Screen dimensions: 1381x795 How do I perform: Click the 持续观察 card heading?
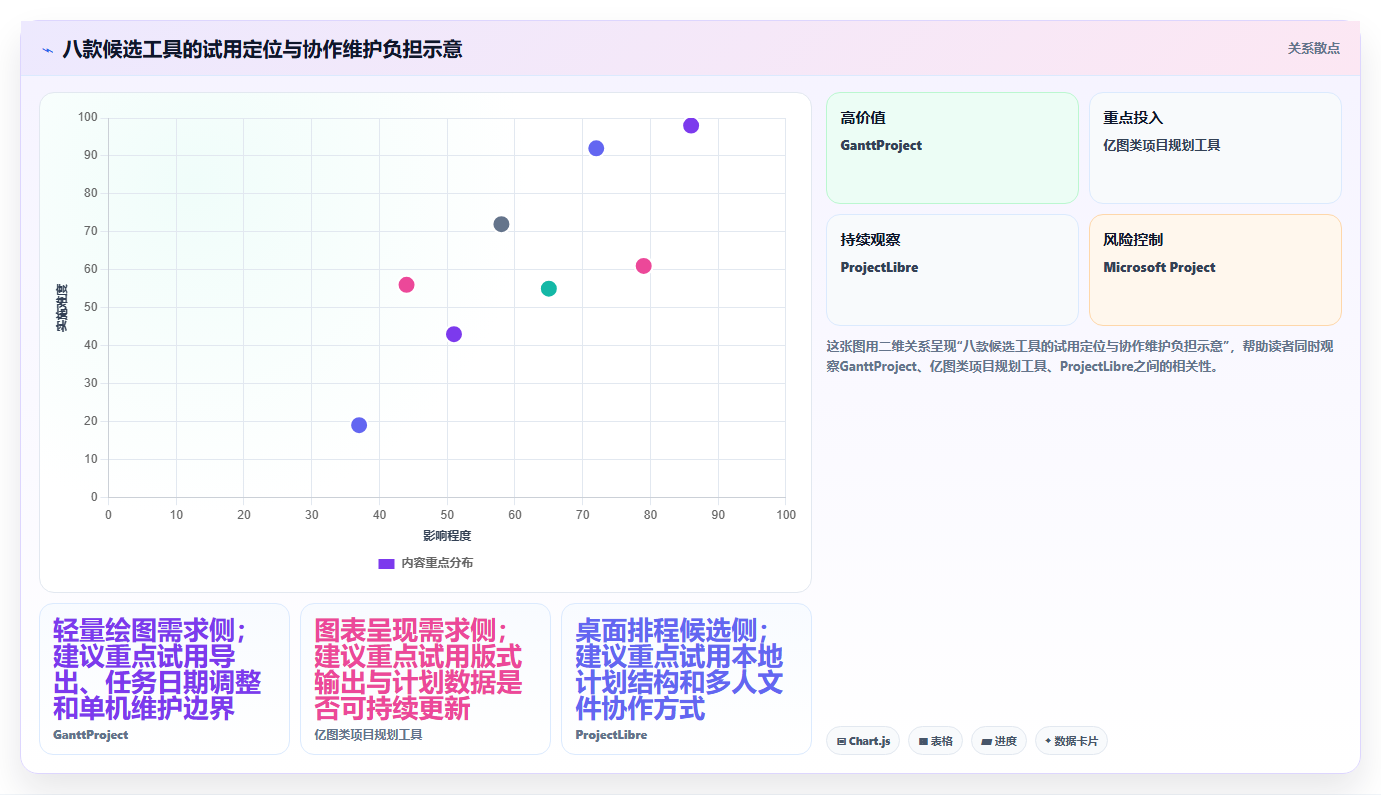pyautogui.click(x=871, y=240)
